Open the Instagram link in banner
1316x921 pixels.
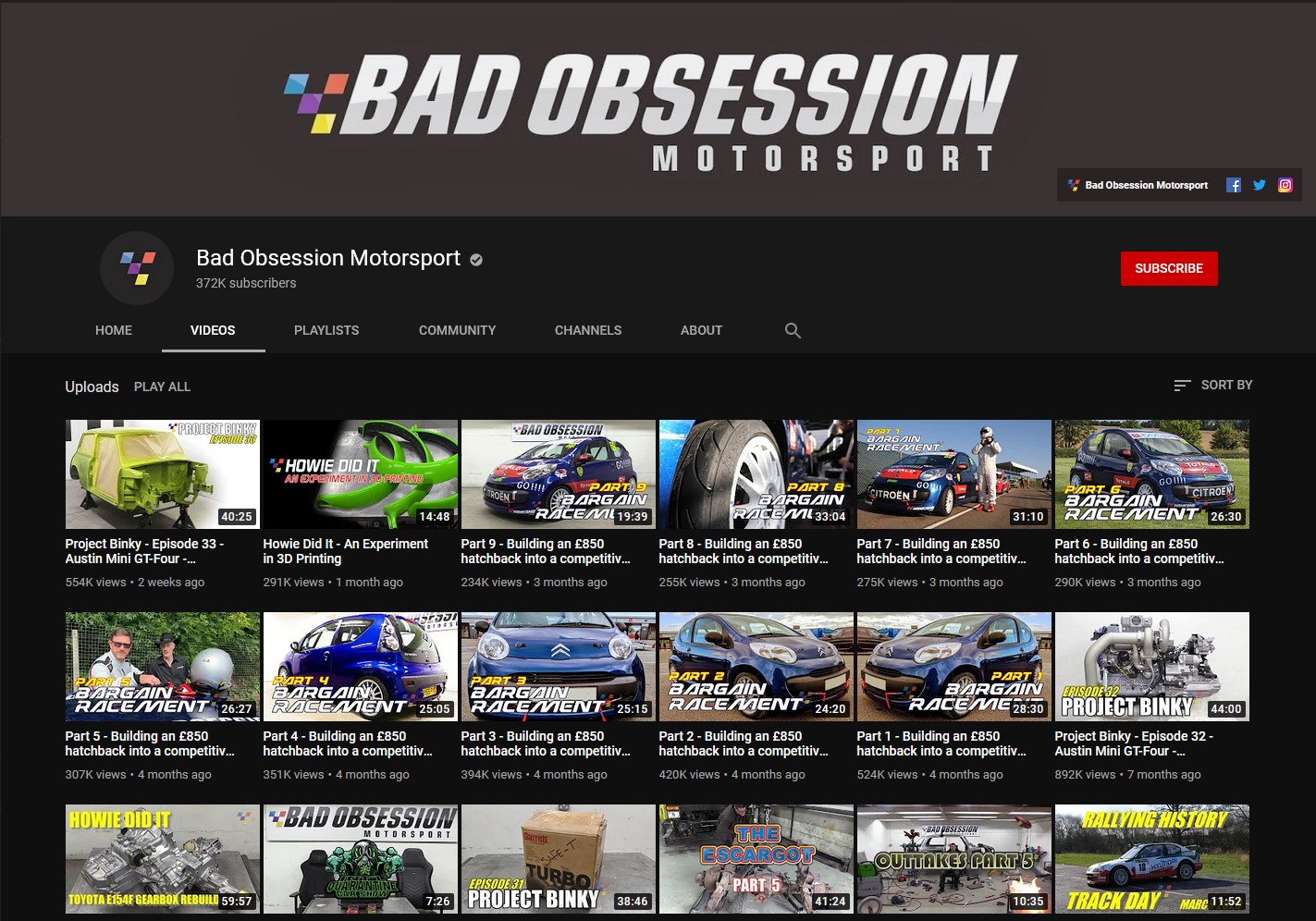click(1285, 185)
